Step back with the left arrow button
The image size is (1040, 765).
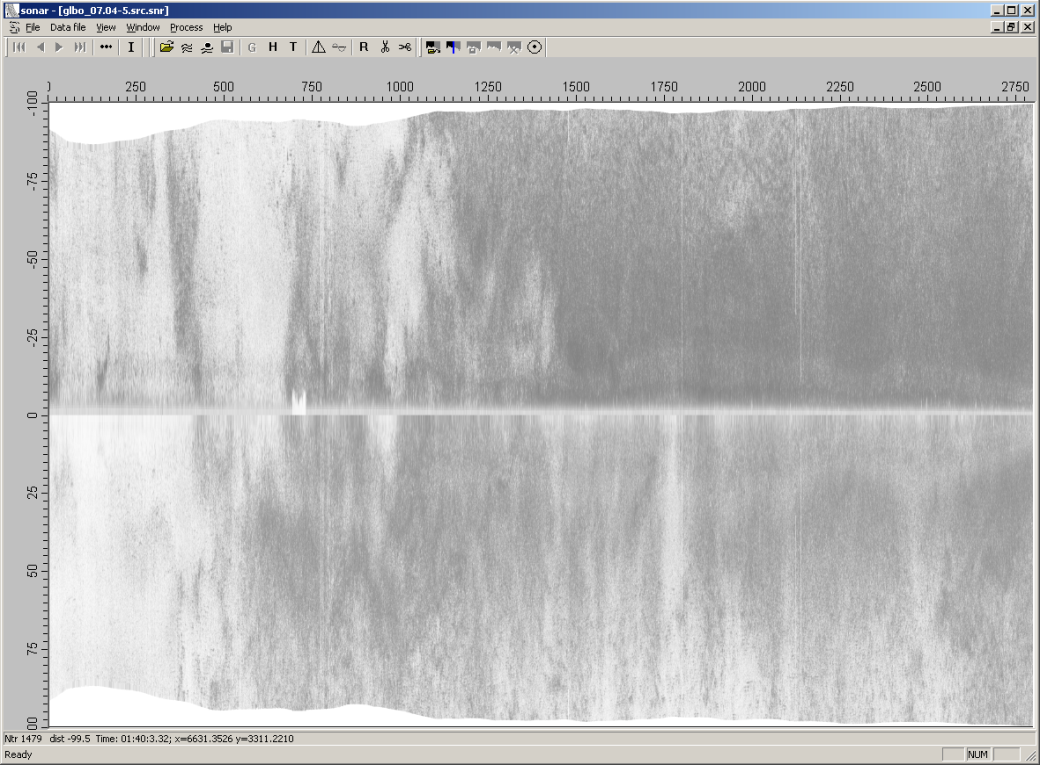pyautogui.click(x=40, y=47)
